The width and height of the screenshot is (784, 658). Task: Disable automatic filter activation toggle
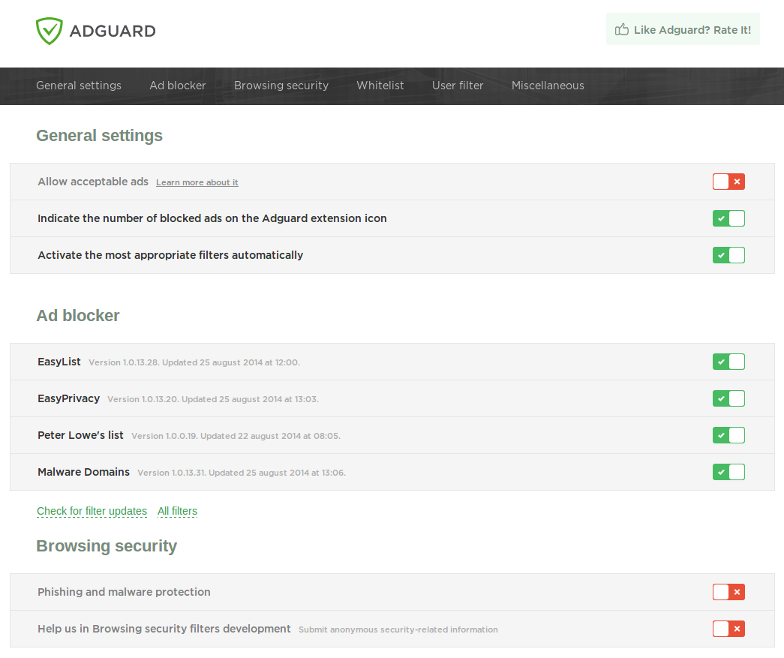728,255
